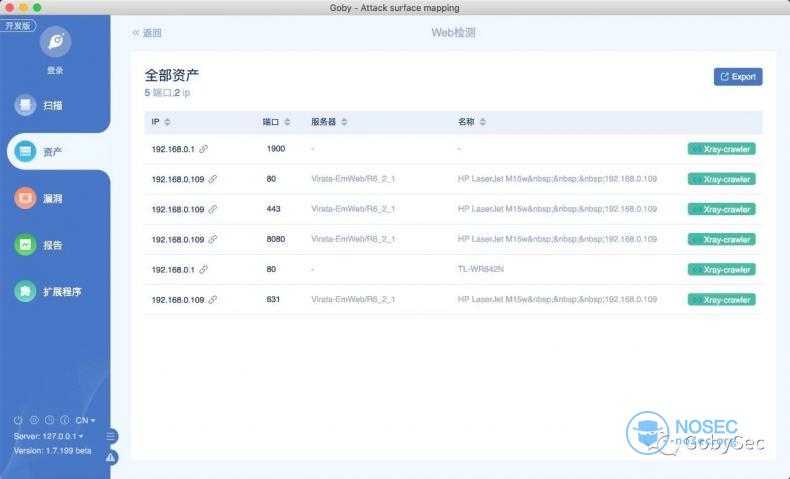Select port cell 1900

coord(276,149)
